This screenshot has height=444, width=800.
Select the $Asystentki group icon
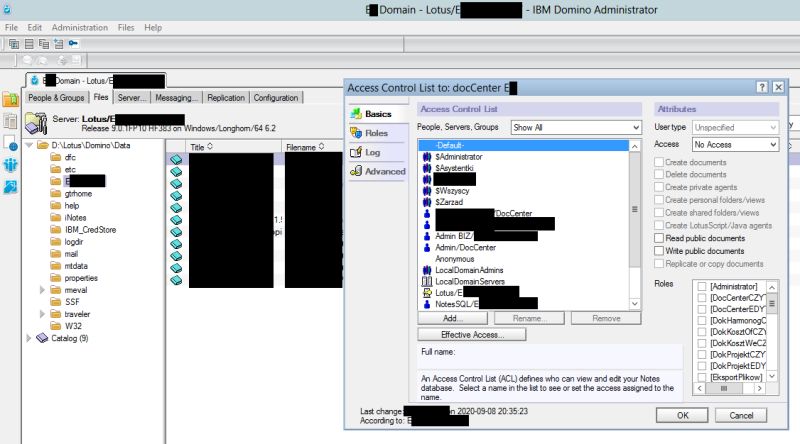tap(427, 168)
